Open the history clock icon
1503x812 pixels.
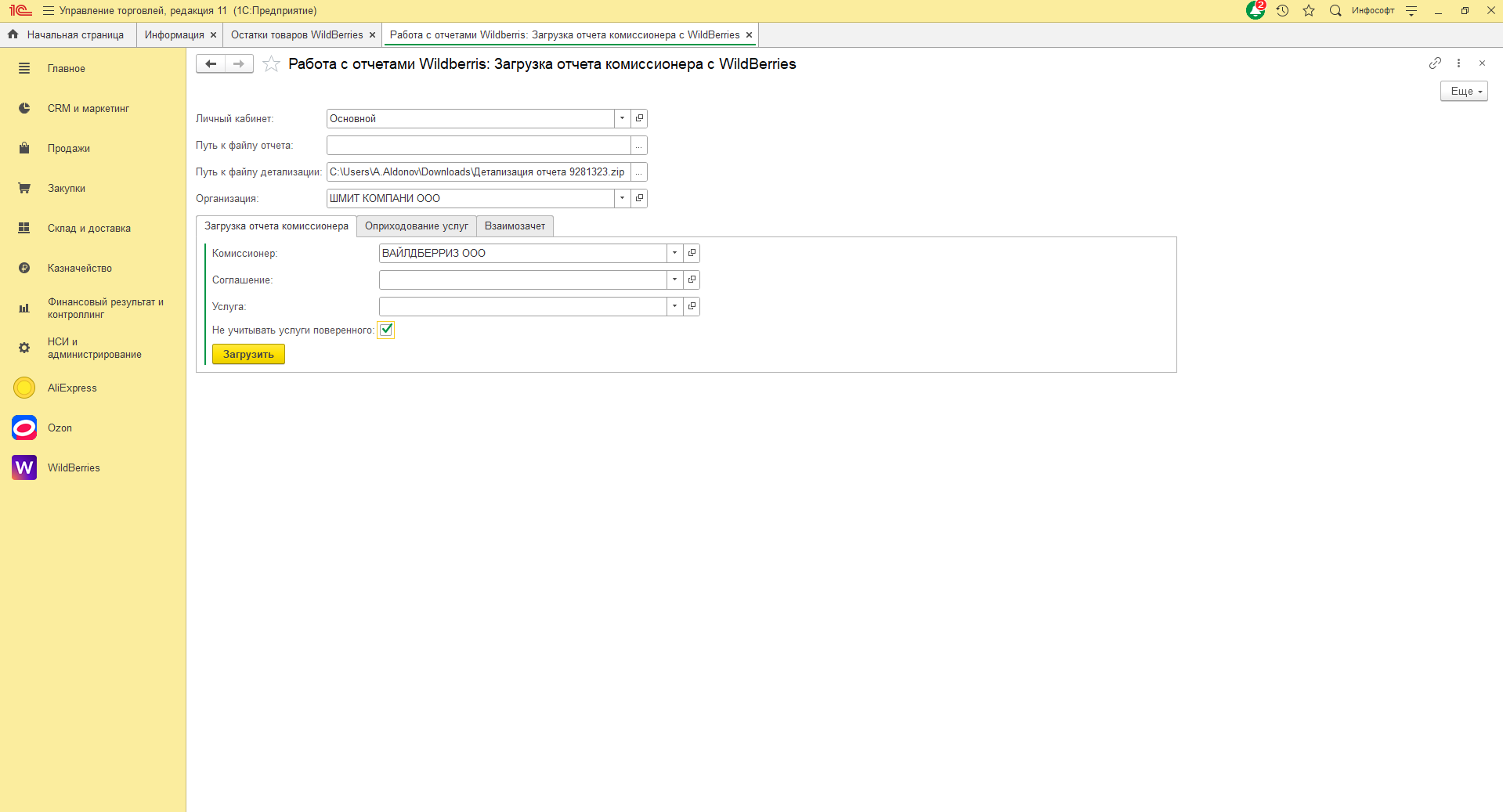(1282, 11)
